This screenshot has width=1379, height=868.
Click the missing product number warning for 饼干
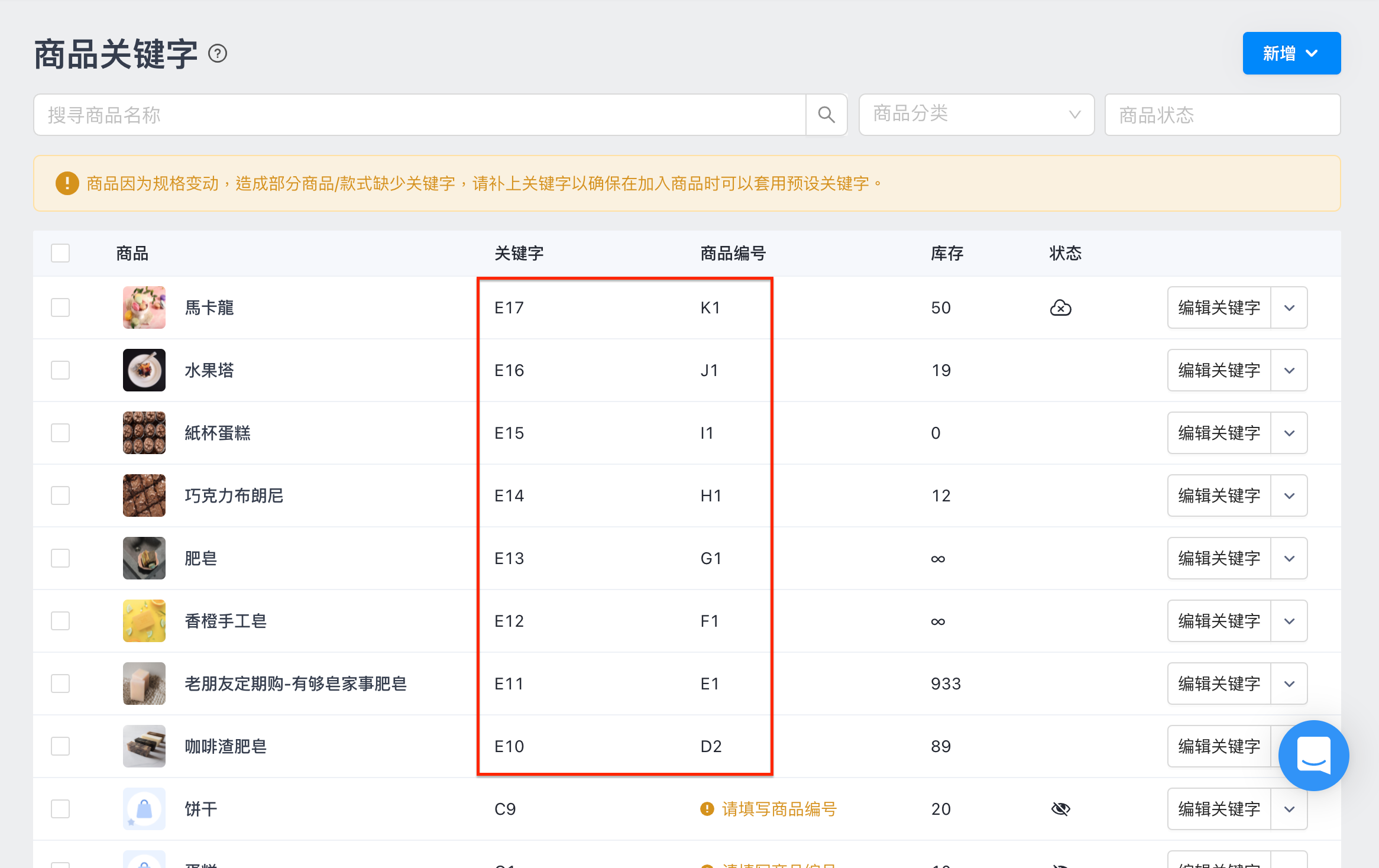click(768, 809)
